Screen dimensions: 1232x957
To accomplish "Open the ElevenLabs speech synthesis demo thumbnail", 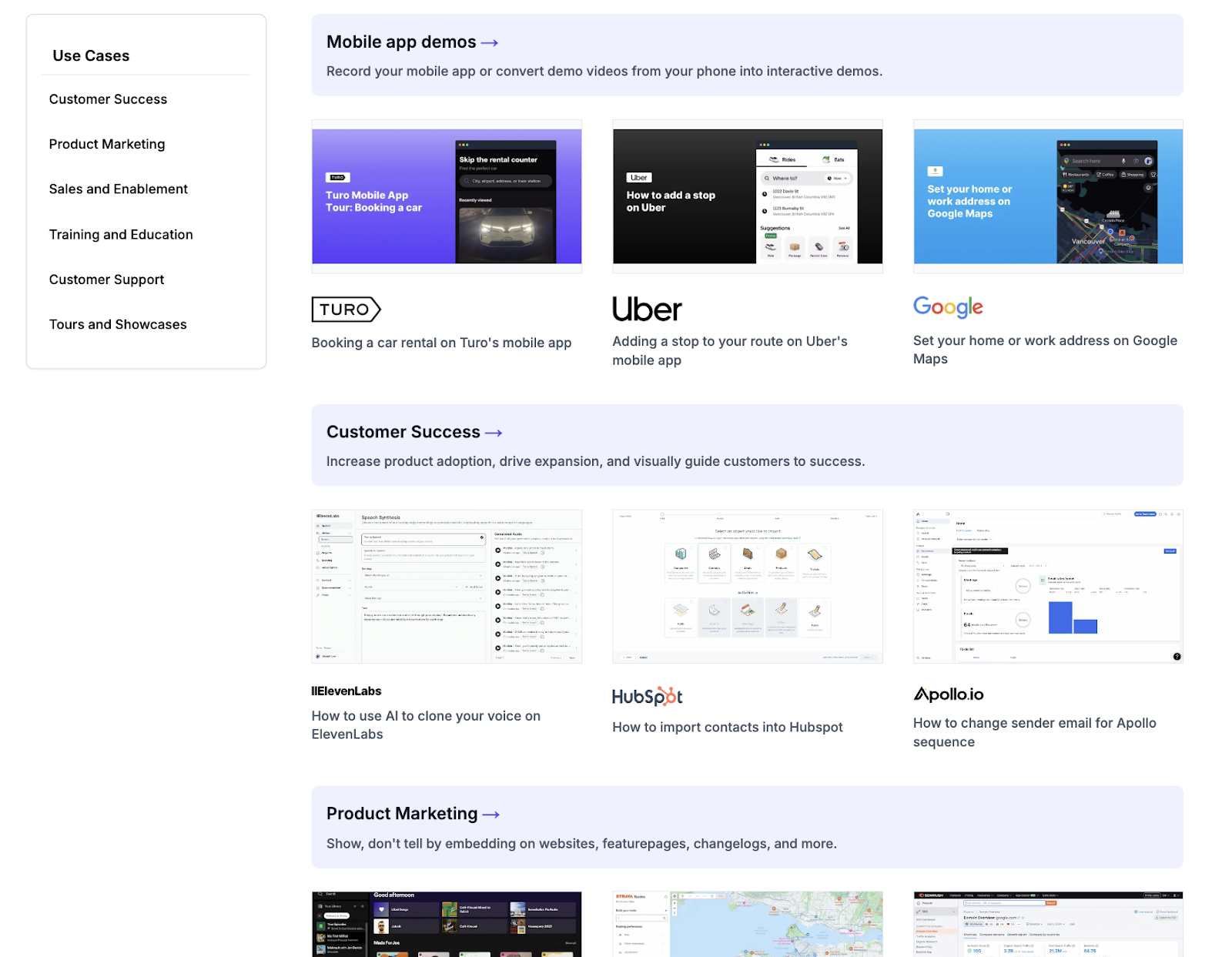I will tap(447, 587).
